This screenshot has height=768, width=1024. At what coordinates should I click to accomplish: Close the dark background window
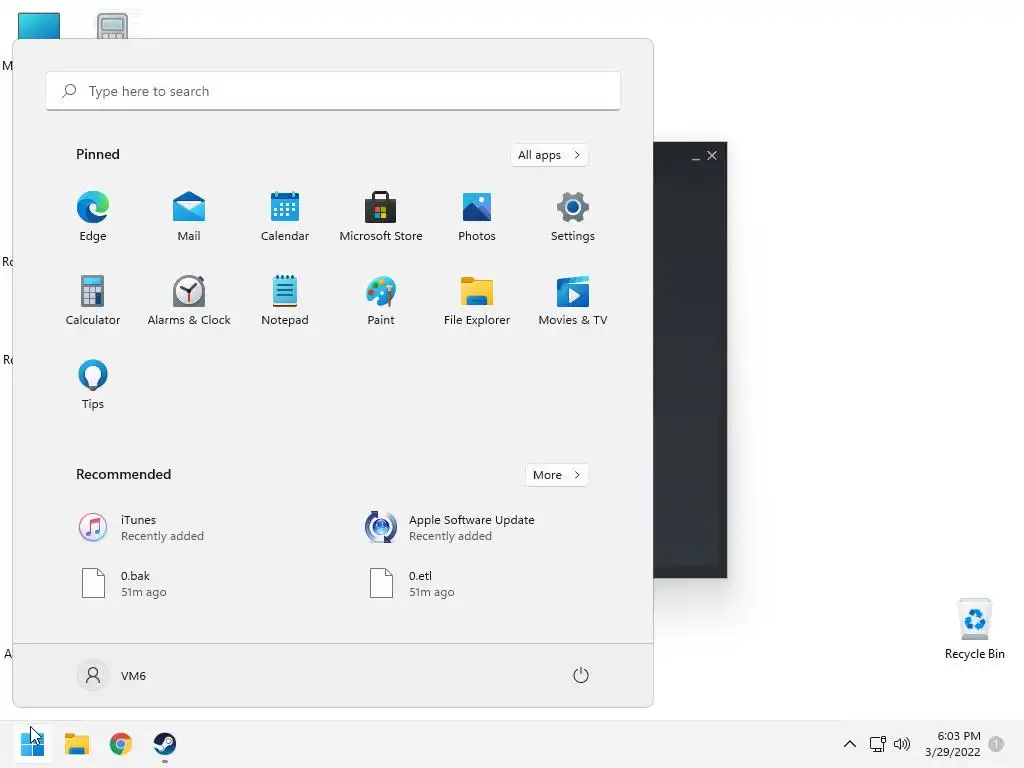(x=712, y=155)
